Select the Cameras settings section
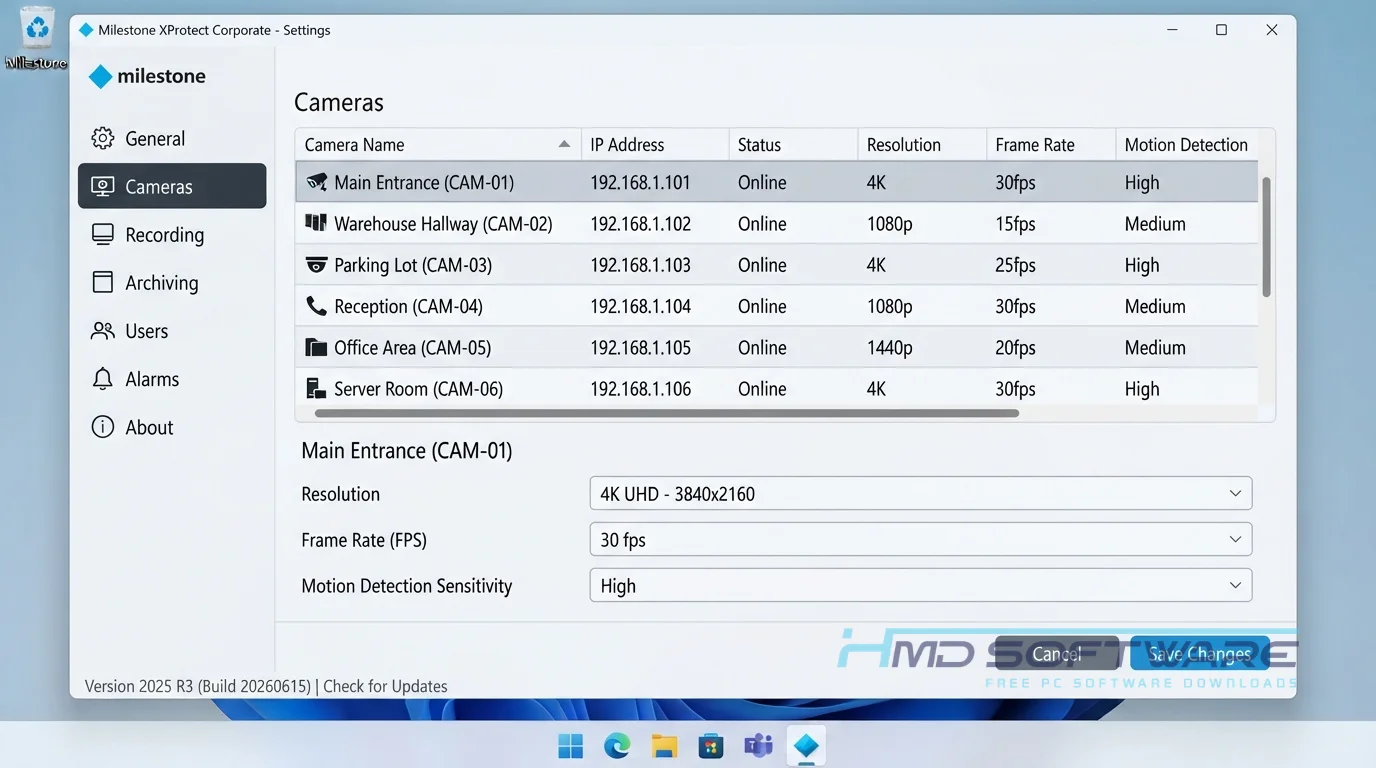The image size is (1376, 768). pyautogui.click(x=172, y=186)
